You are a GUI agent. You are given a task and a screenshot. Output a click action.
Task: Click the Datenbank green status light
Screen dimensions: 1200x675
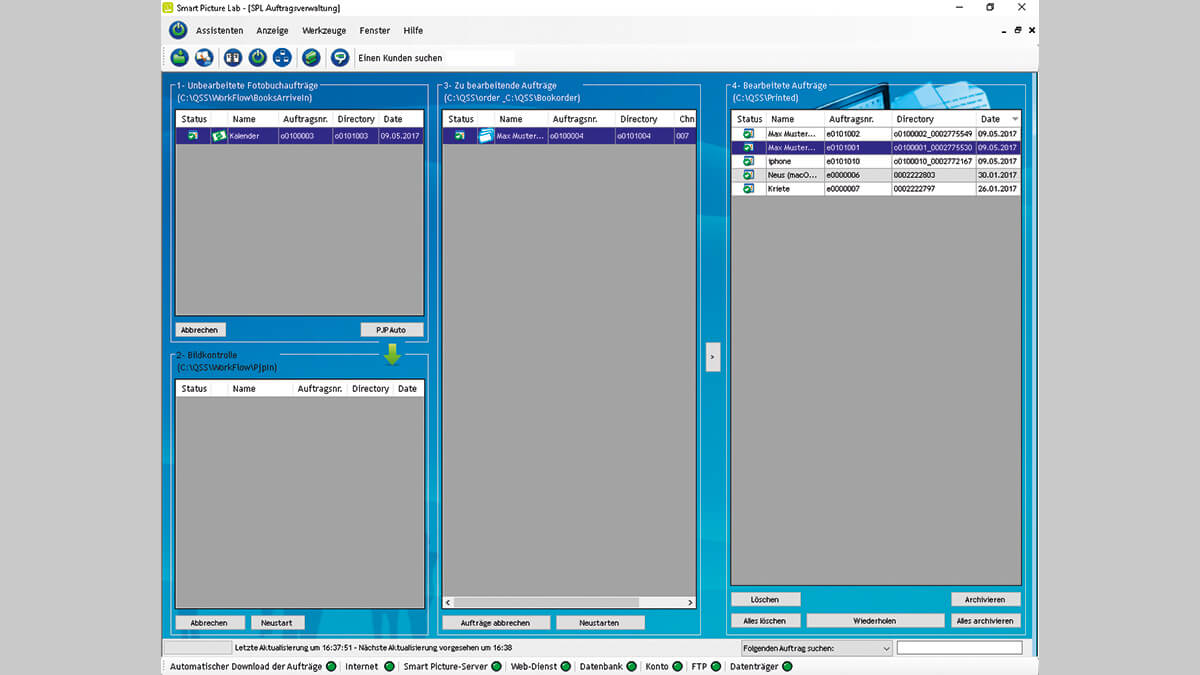633,666
